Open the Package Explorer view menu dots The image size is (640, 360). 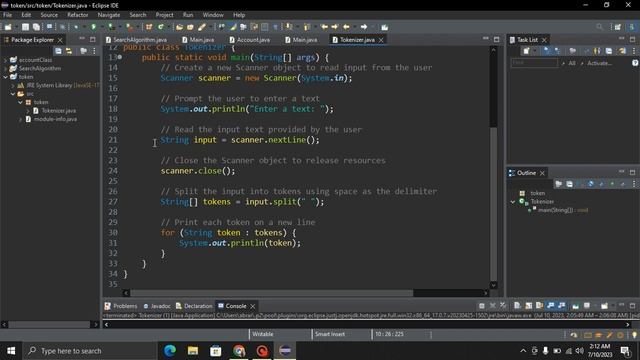click(94, 51)
